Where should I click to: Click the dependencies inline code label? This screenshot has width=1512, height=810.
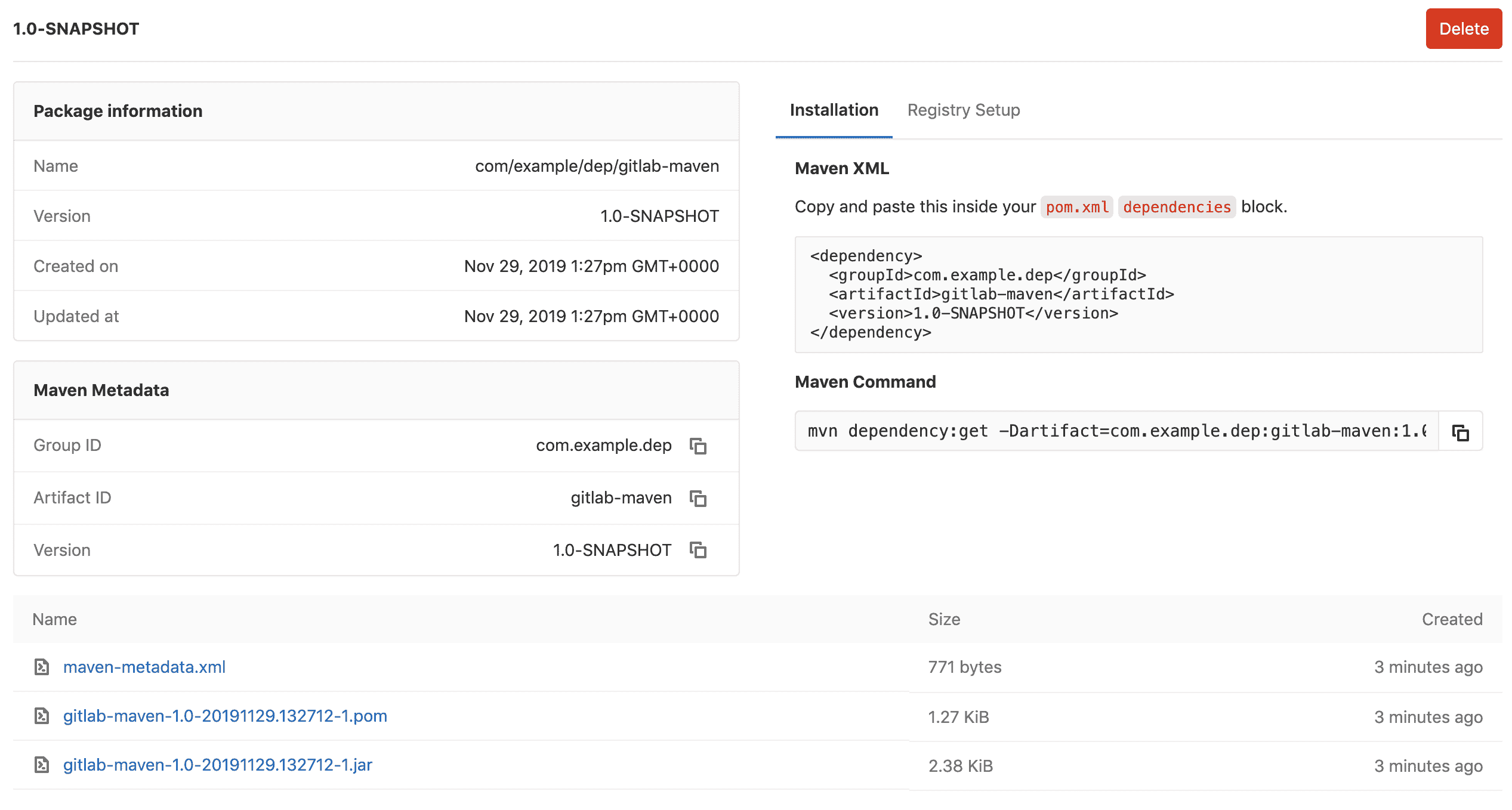[1177, 207]
